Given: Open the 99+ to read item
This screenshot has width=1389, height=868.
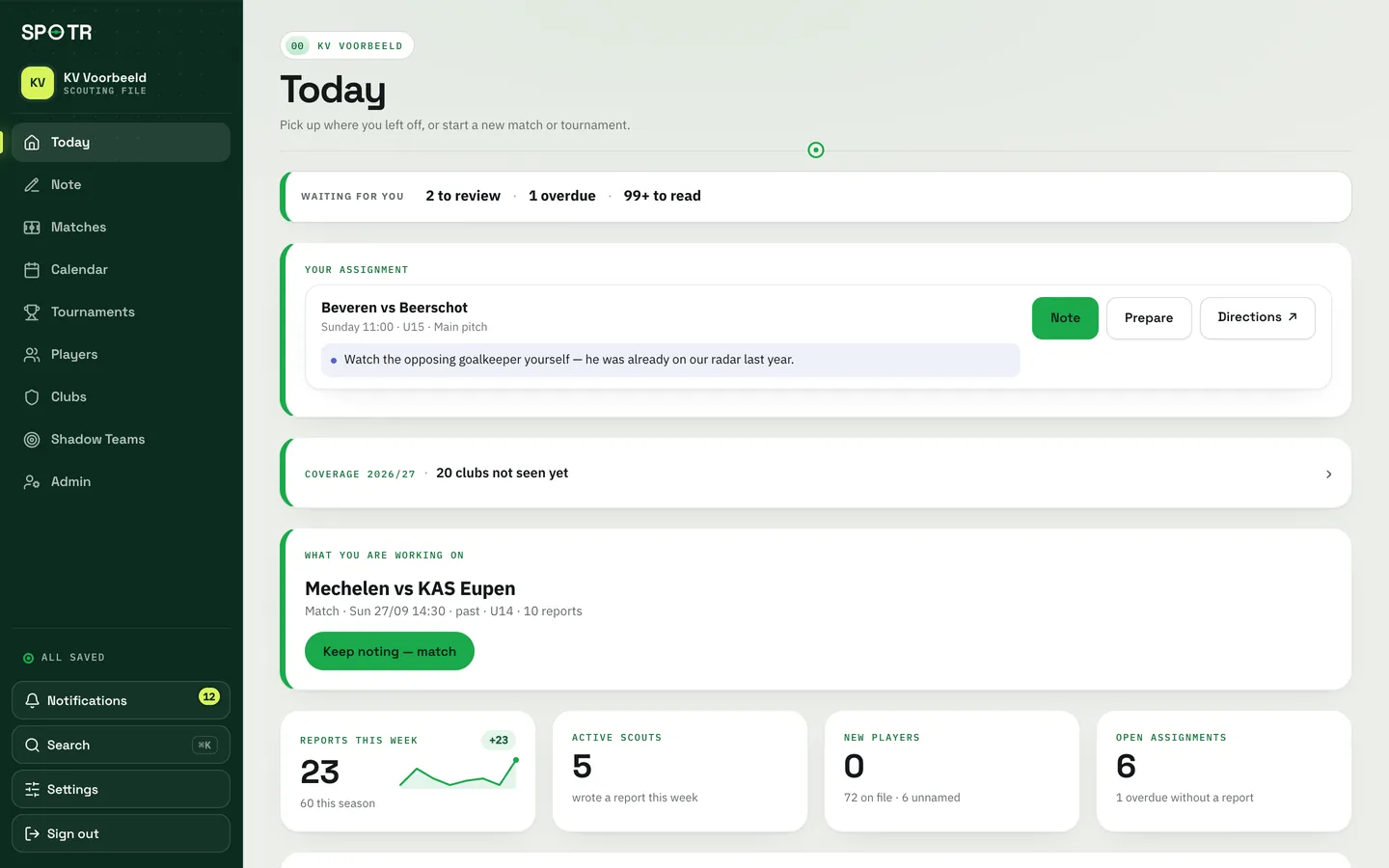Looking at the screenshot, I should [662, 196].
